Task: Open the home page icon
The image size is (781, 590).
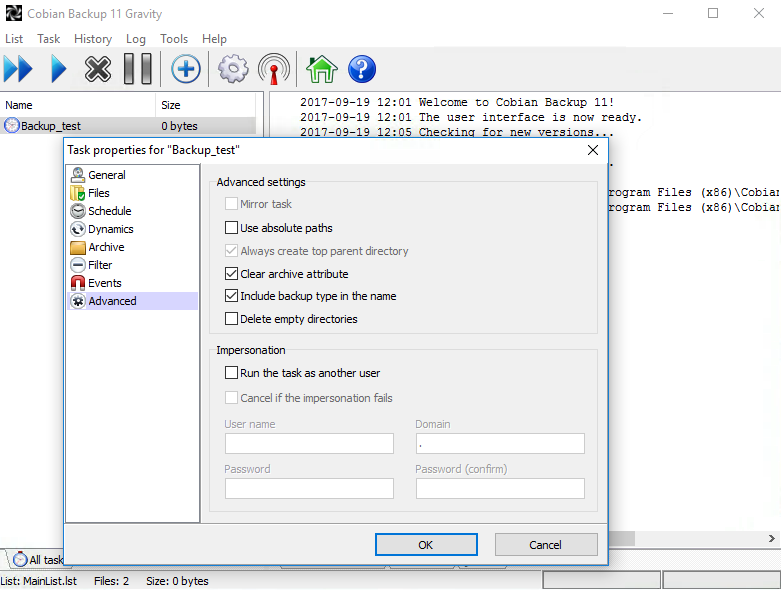Action: click(x=321, y=69)
